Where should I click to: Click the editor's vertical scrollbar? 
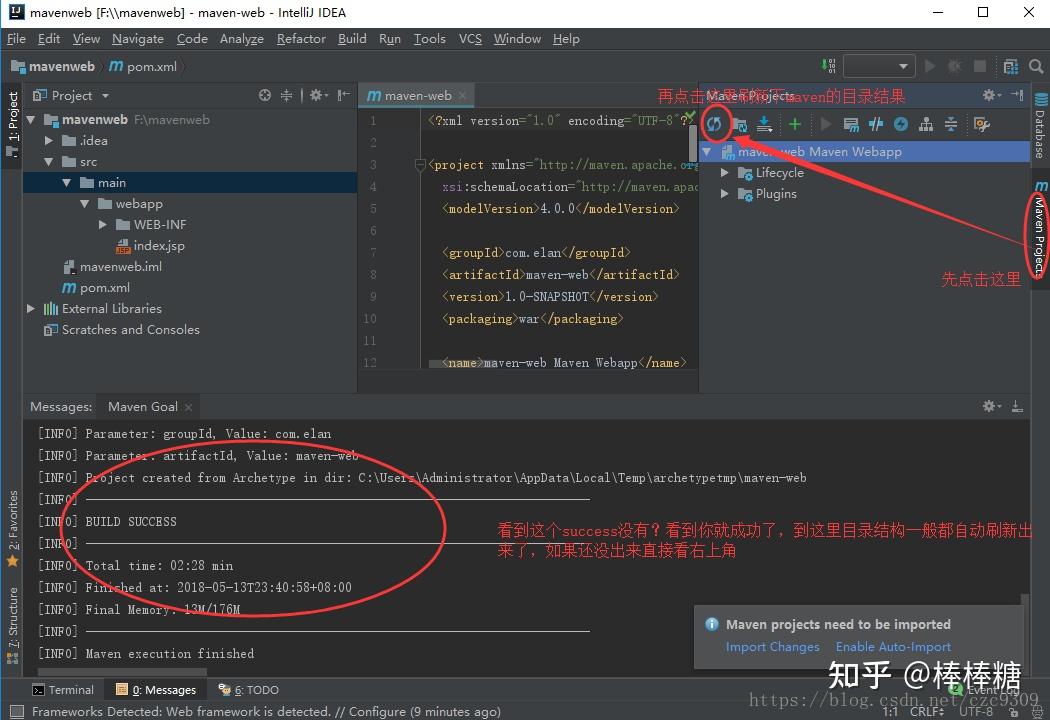(693, 140)
